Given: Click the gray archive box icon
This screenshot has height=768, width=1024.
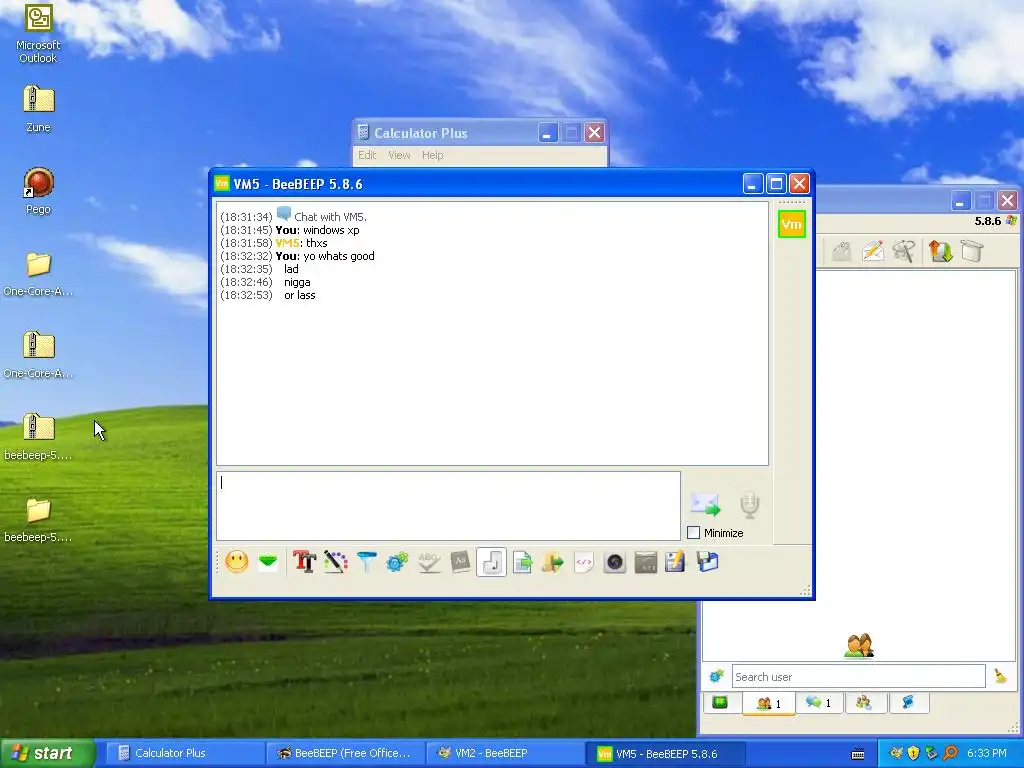Looking at the screenshot, I should coord(645,562).
